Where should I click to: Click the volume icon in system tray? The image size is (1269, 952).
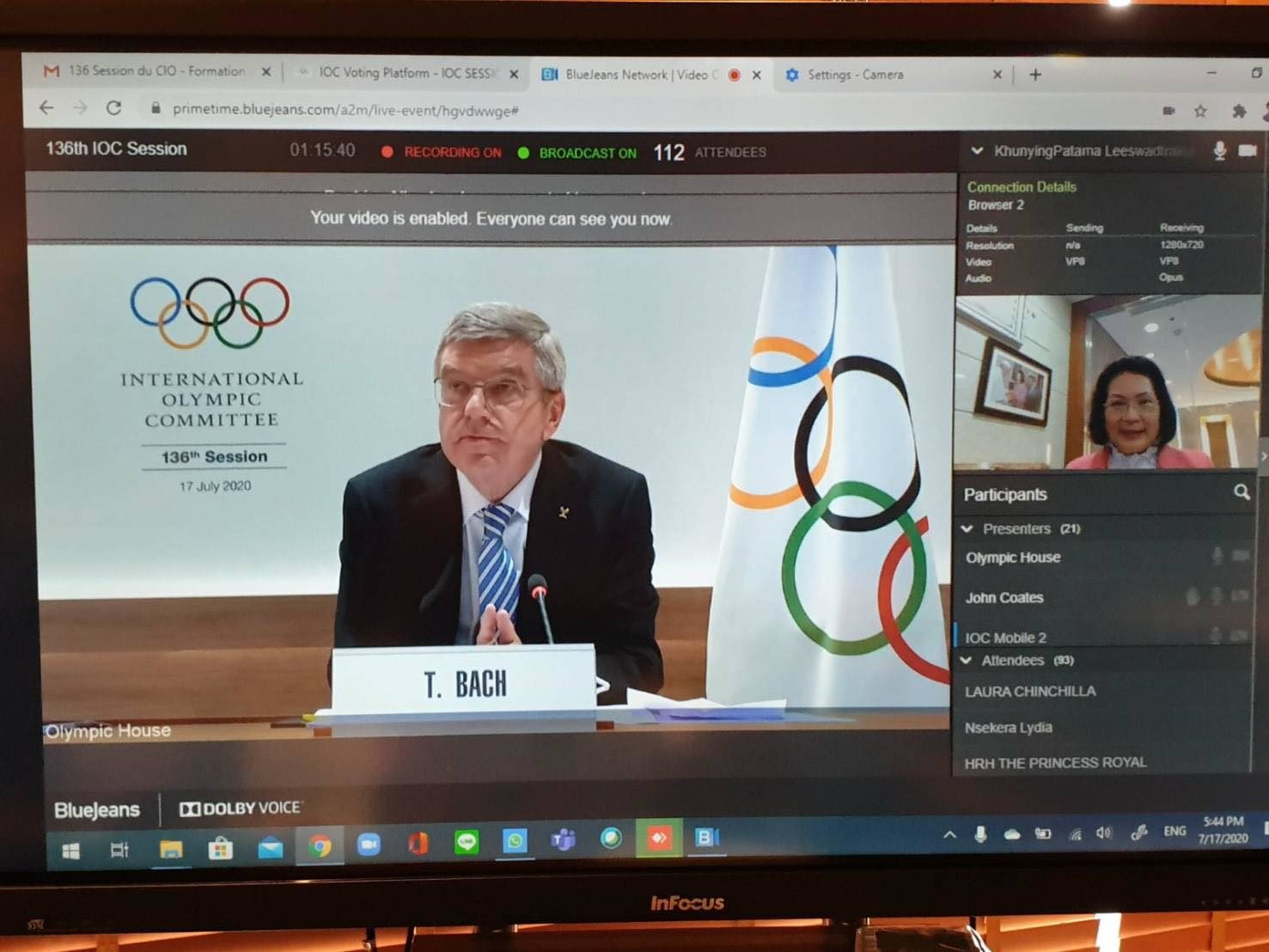coord(1104,833)
